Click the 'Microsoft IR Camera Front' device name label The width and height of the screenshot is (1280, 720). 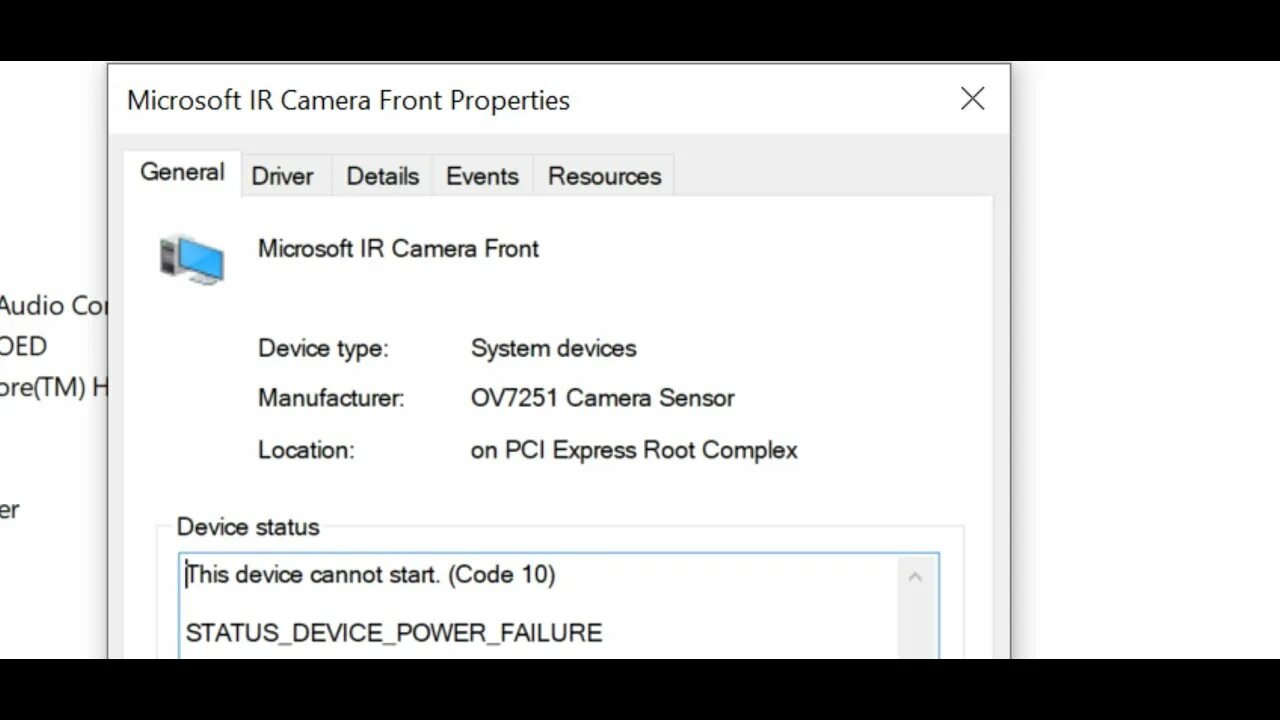[x=398, y=248]
